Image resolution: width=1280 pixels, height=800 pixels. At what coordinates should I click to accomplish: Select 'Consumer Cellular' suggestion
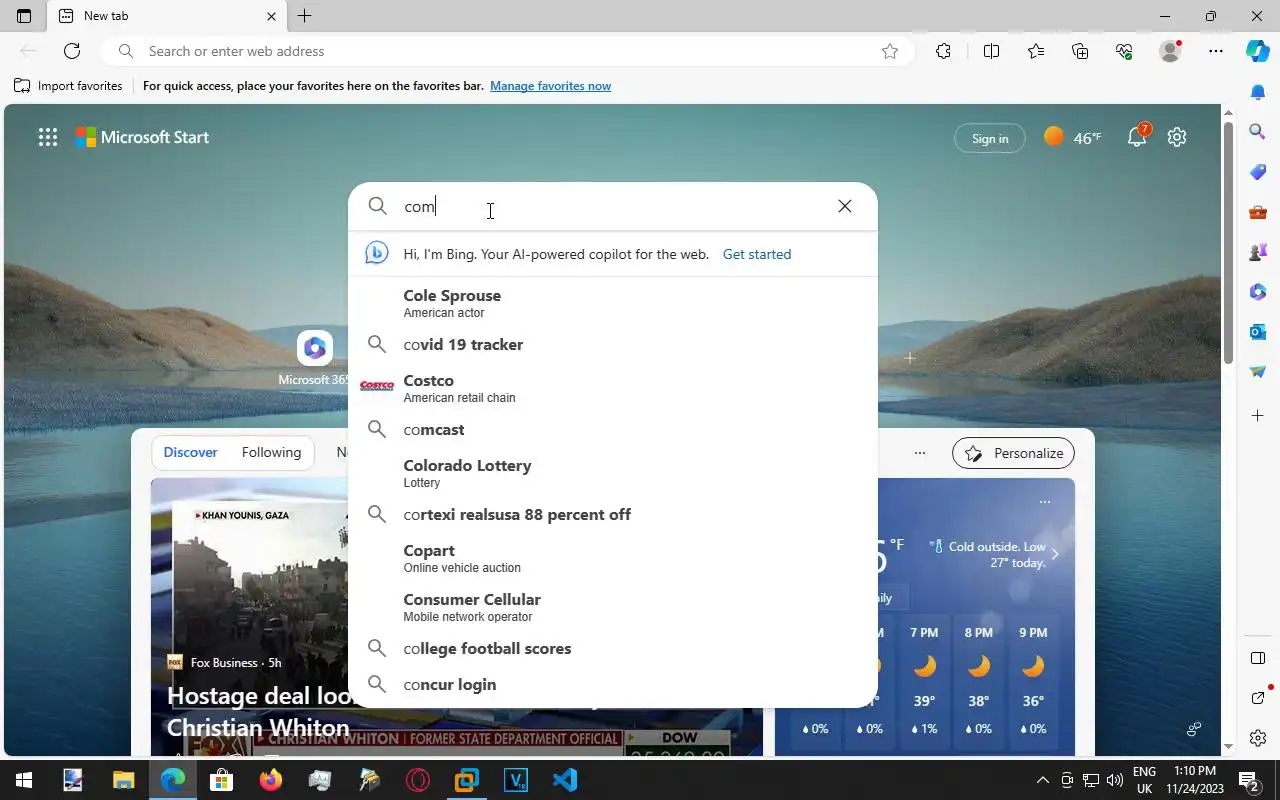tap(613, 607)
